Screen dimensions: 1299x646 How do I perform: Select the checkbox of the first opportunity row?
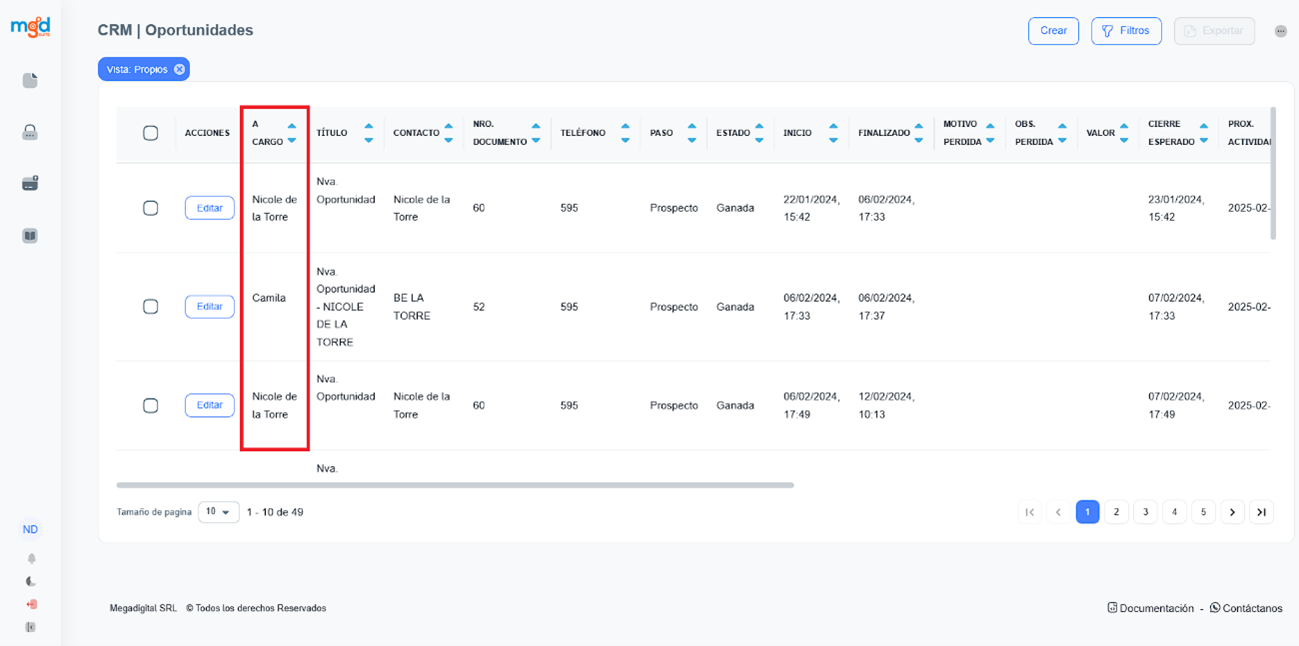(151, 208)
